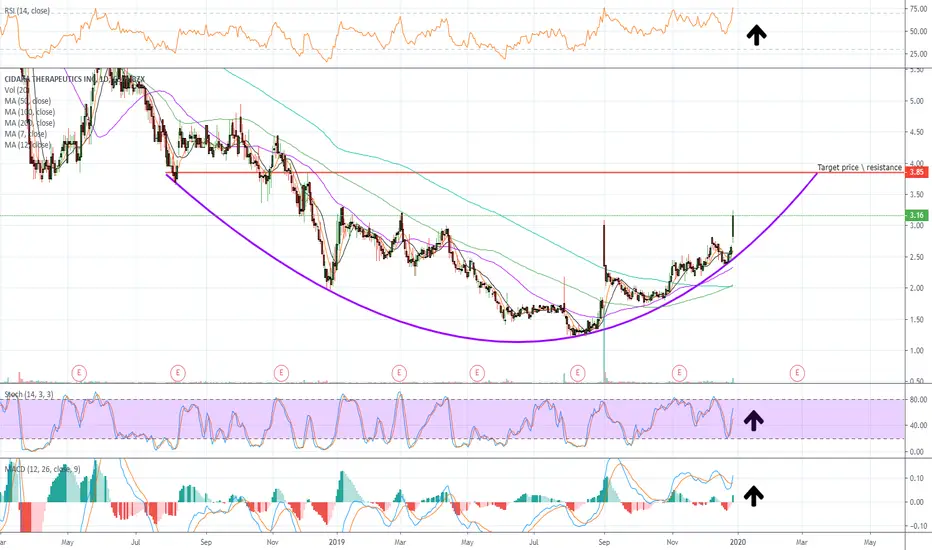
Task: Click the 2.50 price scale label
Action: (x=917, y=257)
